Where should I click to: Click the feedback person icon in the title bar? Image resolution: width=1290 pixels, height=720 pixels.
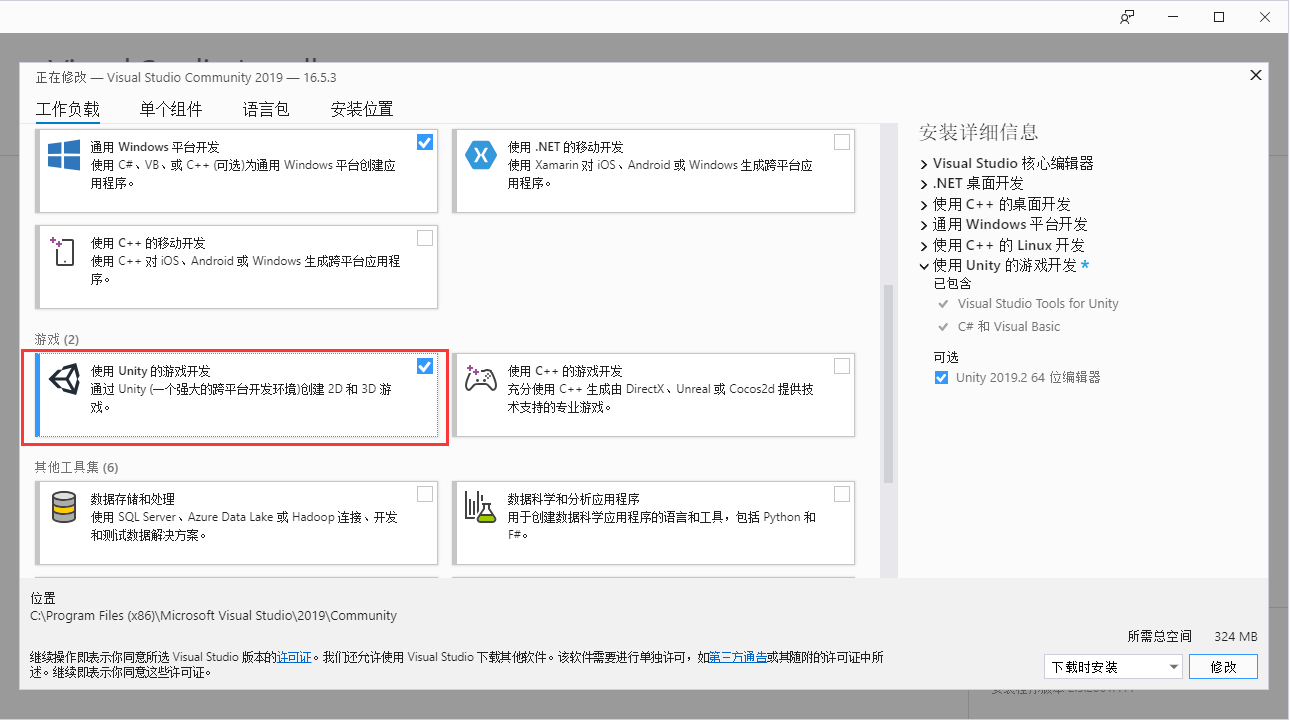pyautogui.click(x=1126, y=16)
